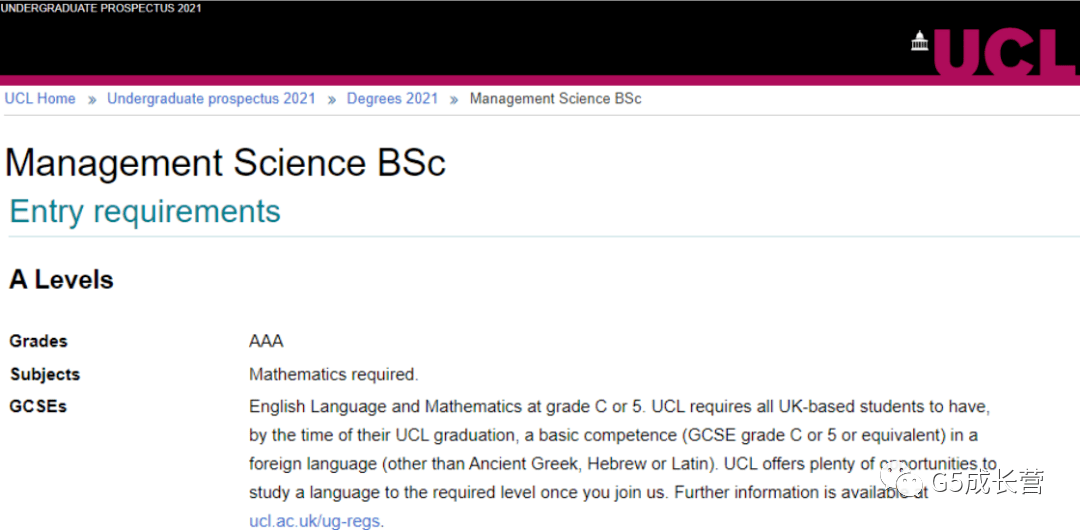Click the UNDERGRADUATE PROSPECTUS 2021 header text
1080x530 pixels.
(101, 8)
